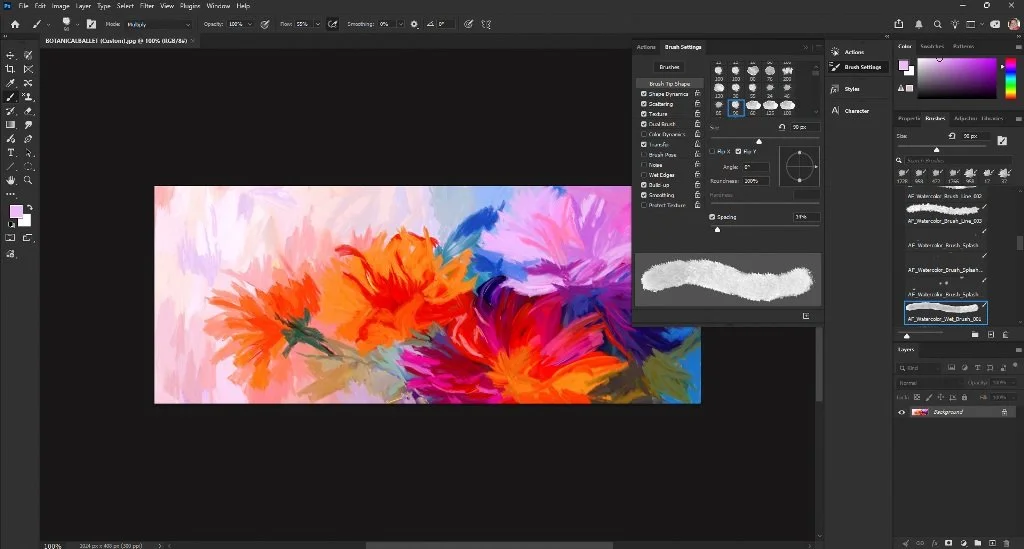The image size is (1024, 549).
Task: Open the Filter menu
Action: (147, 6)
